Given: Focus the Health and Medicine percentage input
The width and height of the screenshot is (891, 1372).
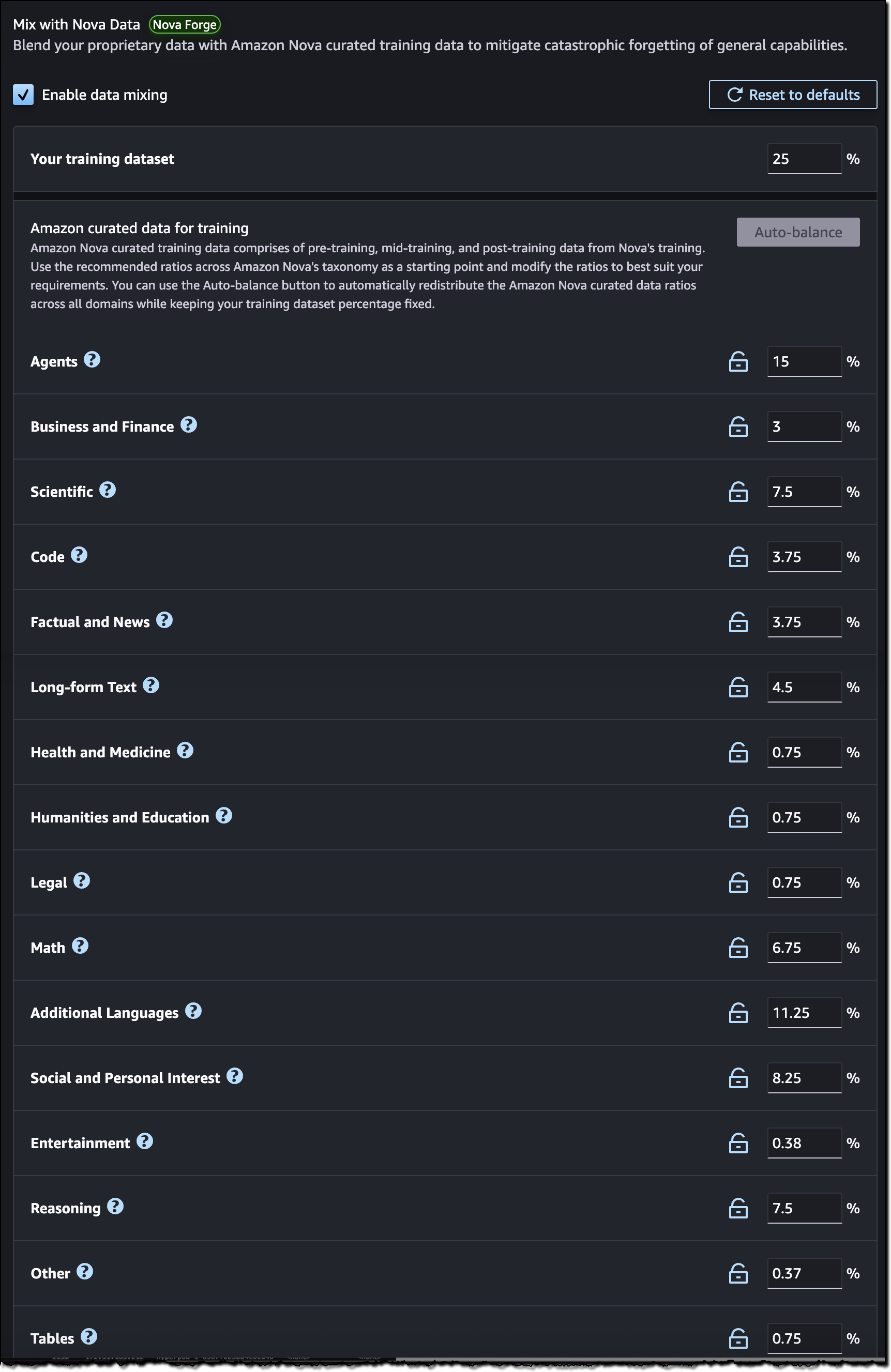Looking at the screenshot, I should (804, 752).
